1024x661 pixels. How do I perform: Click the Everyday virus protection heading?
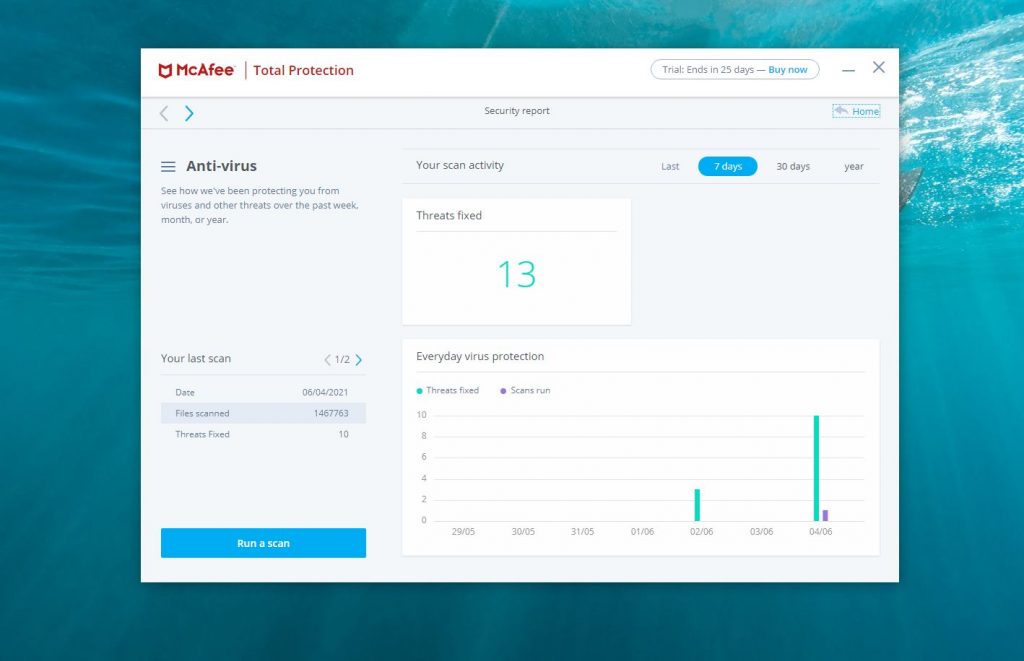tap(480, 357)
